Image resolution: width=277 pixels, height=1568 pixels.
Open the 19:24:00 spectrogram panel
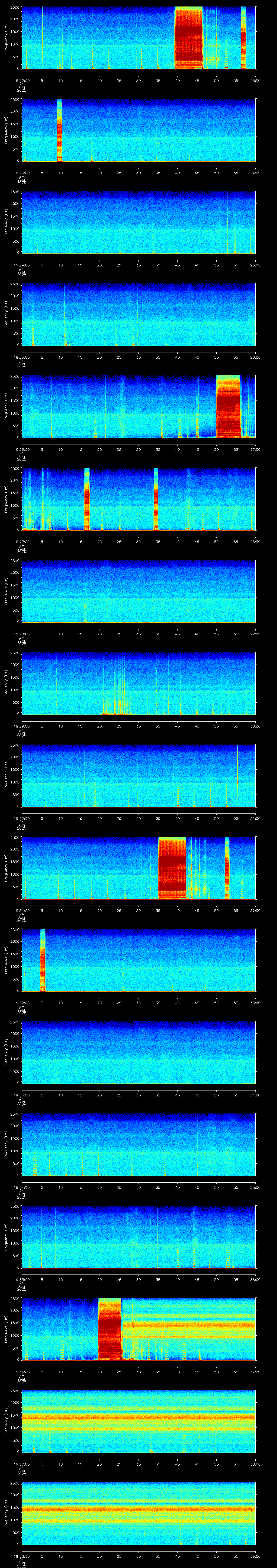(x=138, y=222)
